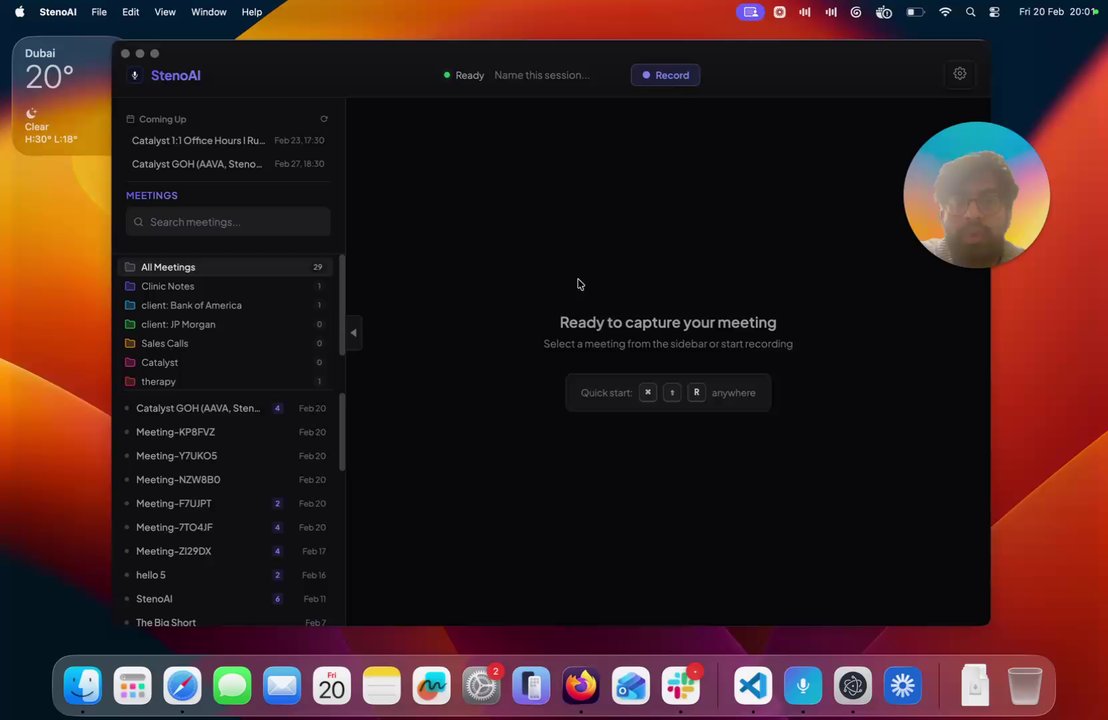Open The Big Short meeting
Image resolution: width=1108 pixels, height=720 pixels.
(226, 622)
